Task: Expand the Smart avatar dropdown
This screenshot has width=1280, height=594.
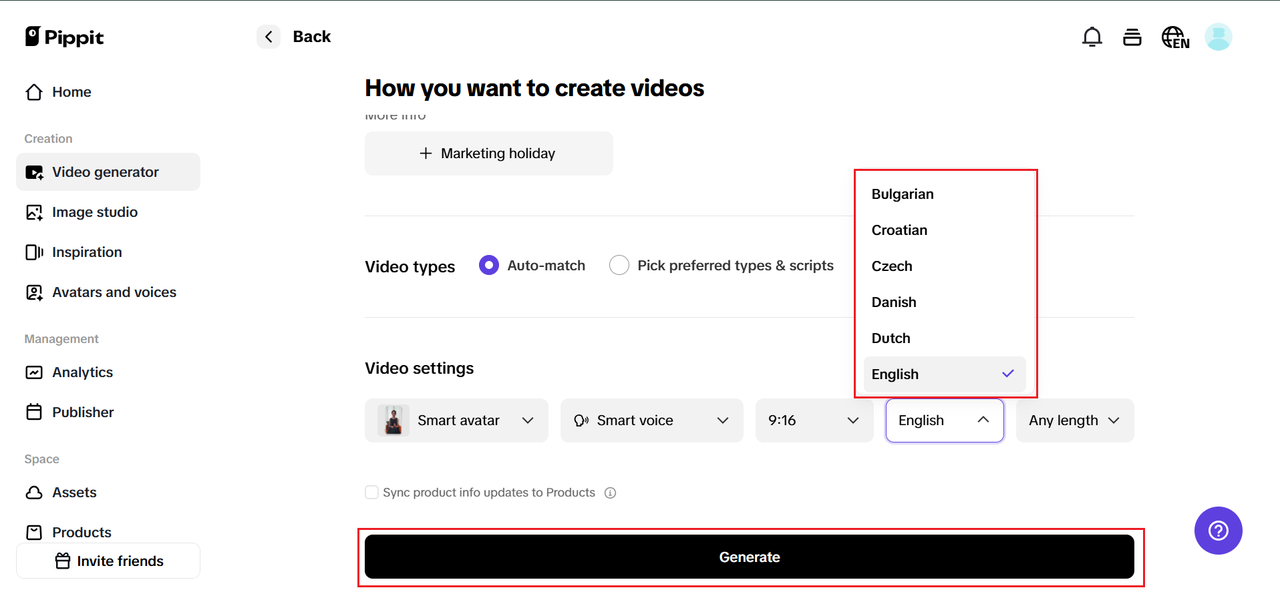Action: [456, 420]
